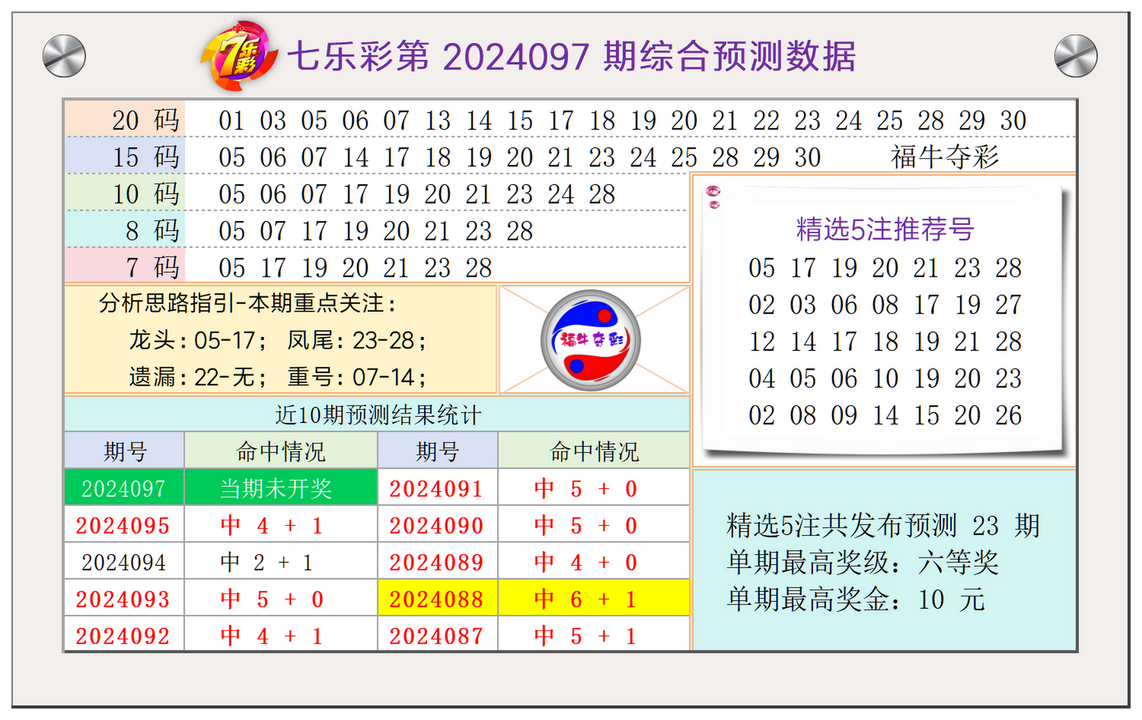Click the left 期号 column header
This screenshot has width=1142, height=720.
coord(125,451)
